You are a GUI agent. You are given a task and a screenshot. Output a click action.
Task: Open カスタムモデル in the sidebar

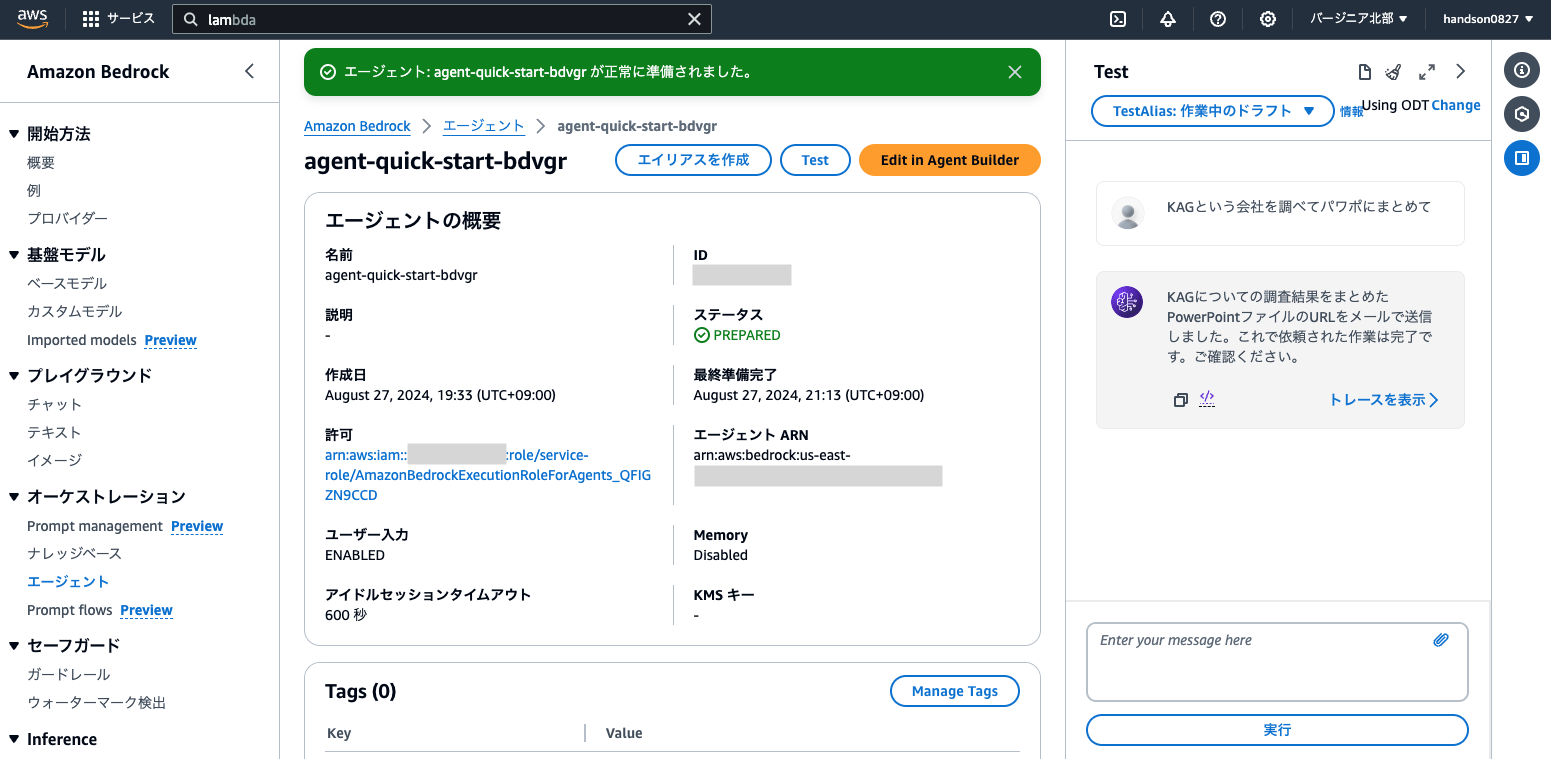click(x=75, y=311)
